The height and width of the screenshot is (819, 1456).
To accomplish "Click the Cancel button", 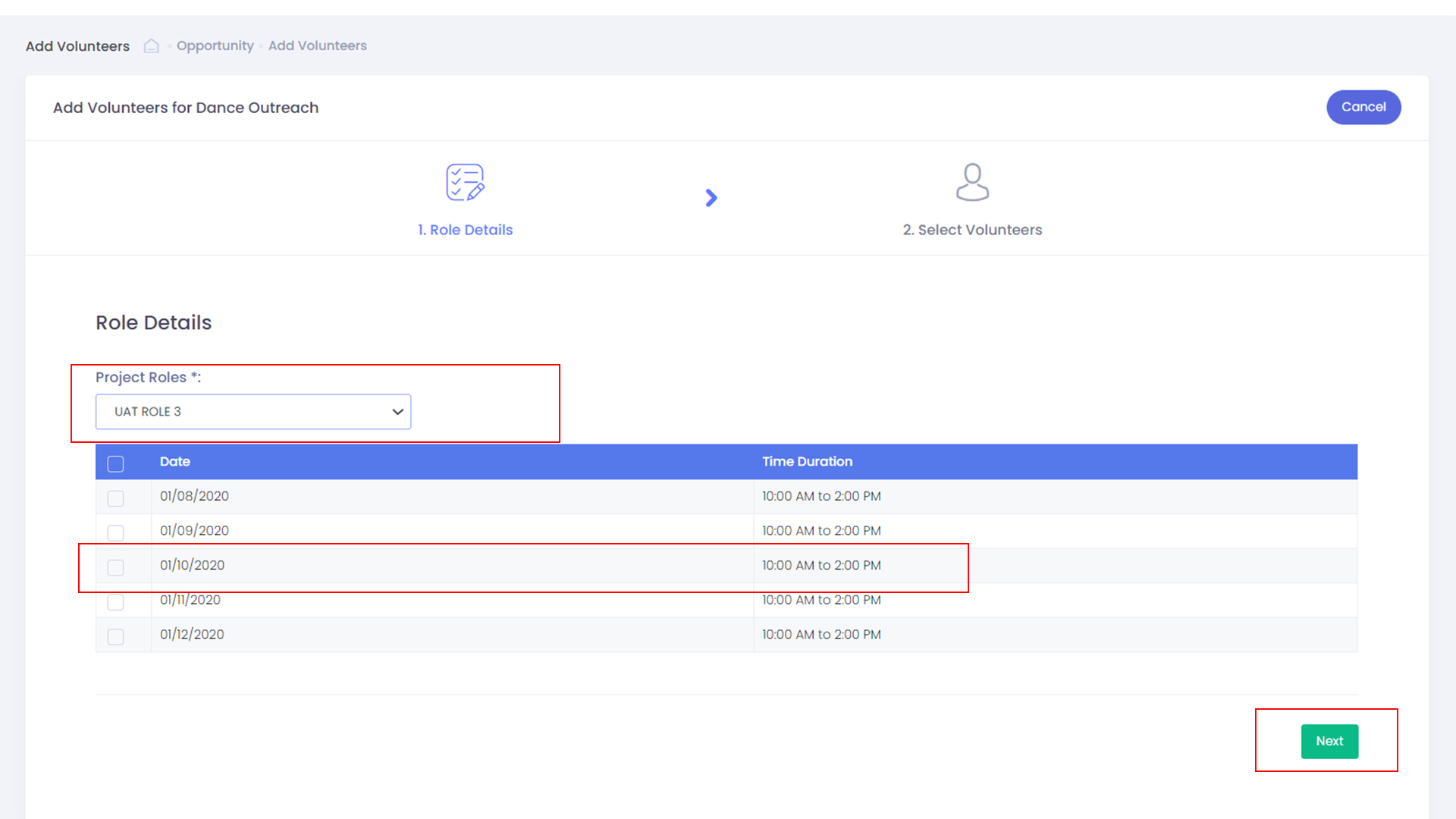I will [1363, 107].
